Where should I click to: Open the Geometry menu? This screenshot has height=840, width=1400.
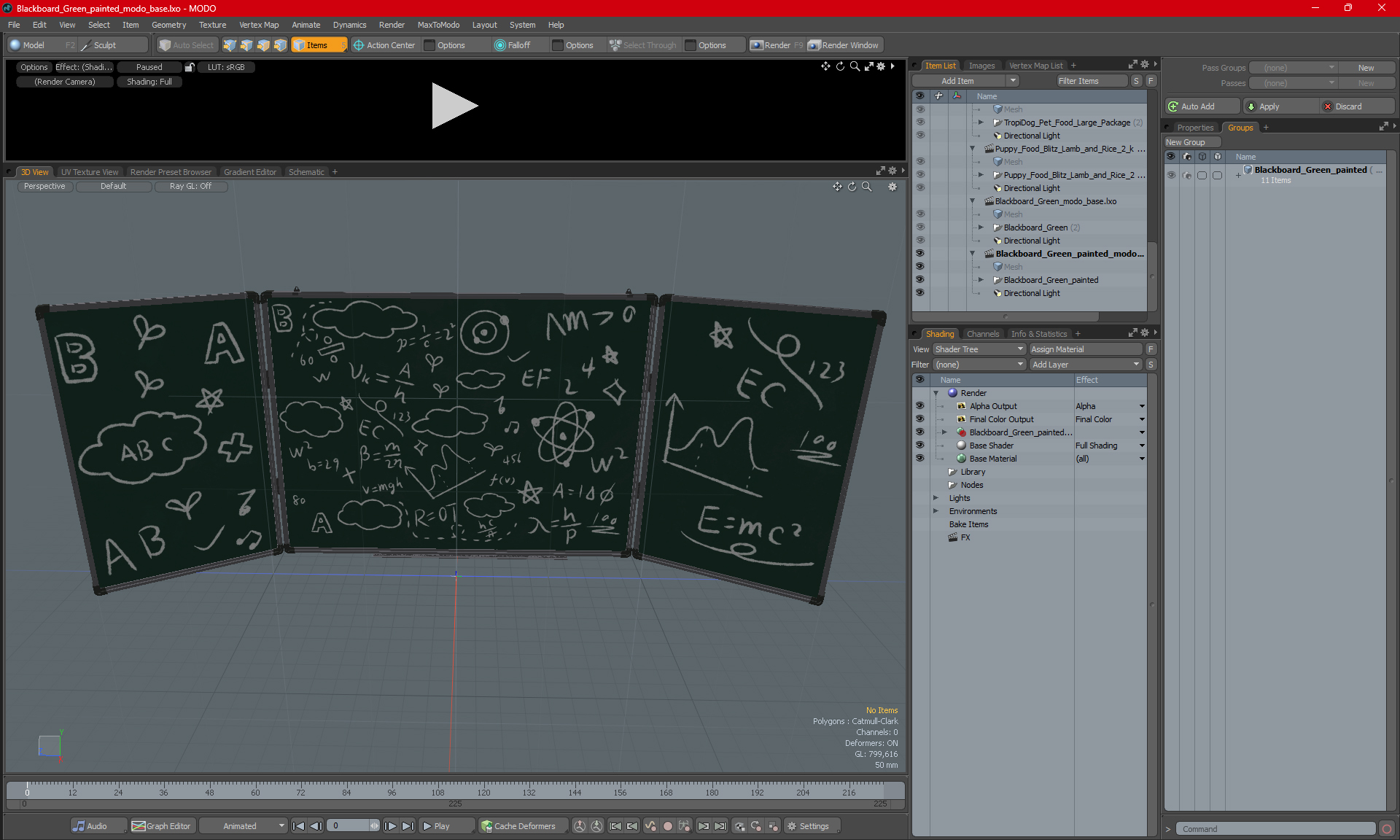pos(168,25)
